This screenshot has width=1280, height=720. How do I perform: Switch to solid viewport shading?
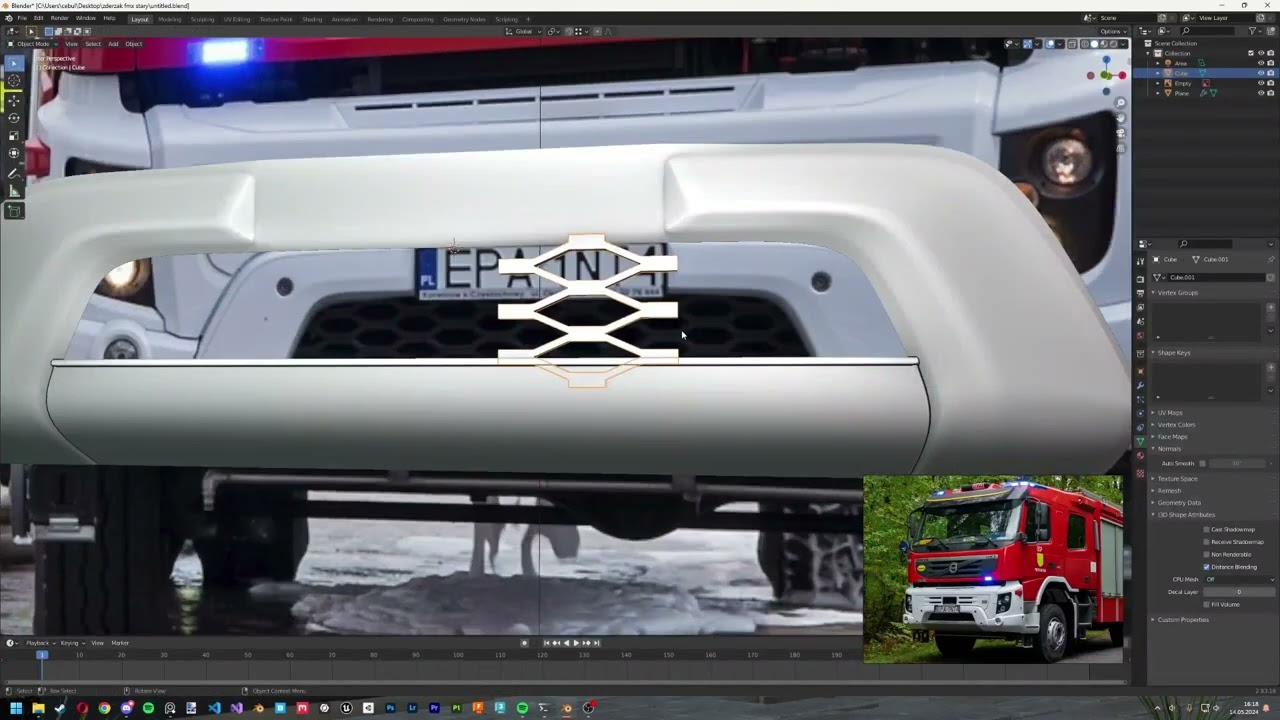point(1094,44)
